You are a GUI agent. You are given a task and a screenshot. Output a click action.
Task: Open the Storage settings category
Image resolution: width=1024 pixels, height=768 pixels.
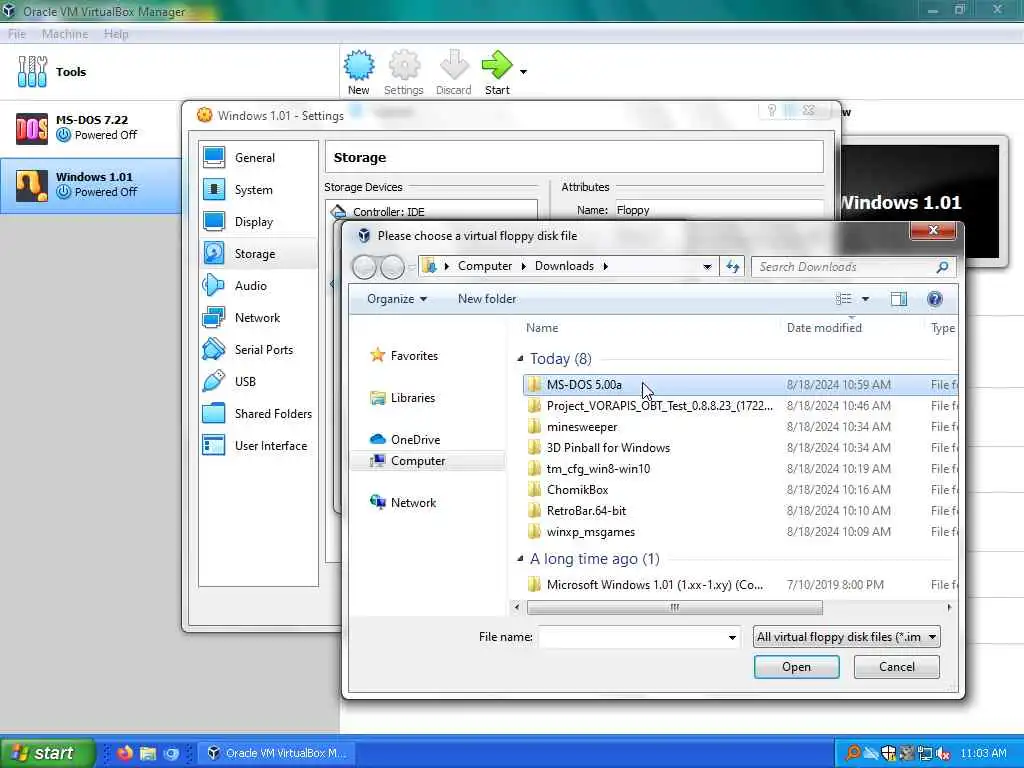pos(259,253)
